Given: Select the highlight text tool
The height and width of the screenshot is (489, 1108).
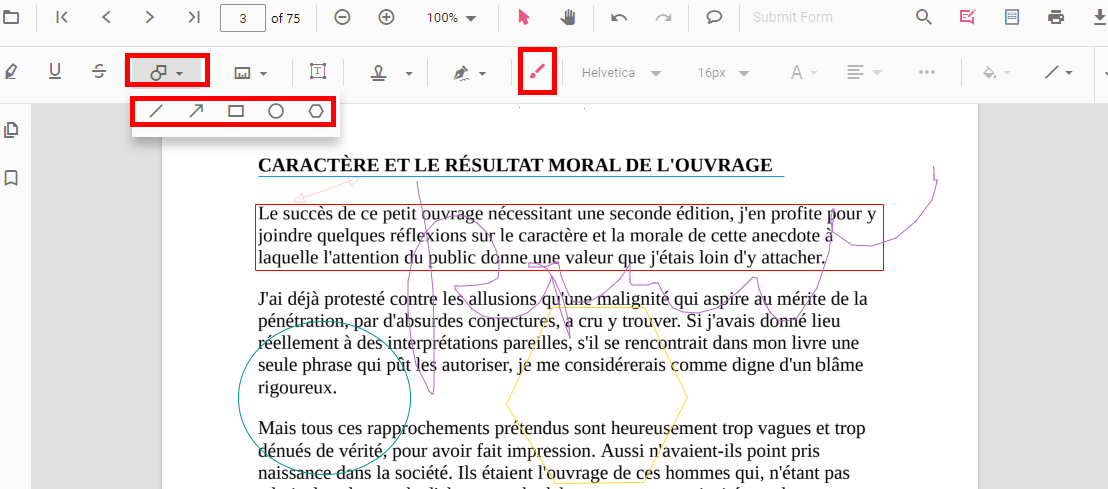Looking at the screenshot, I should tap(10, 71).
